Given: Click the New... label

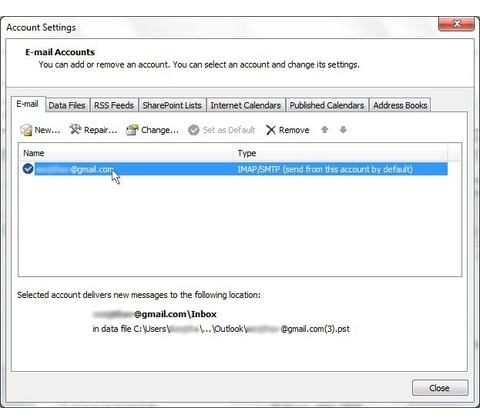Looking at the screenshot, I should coord(47,130).
